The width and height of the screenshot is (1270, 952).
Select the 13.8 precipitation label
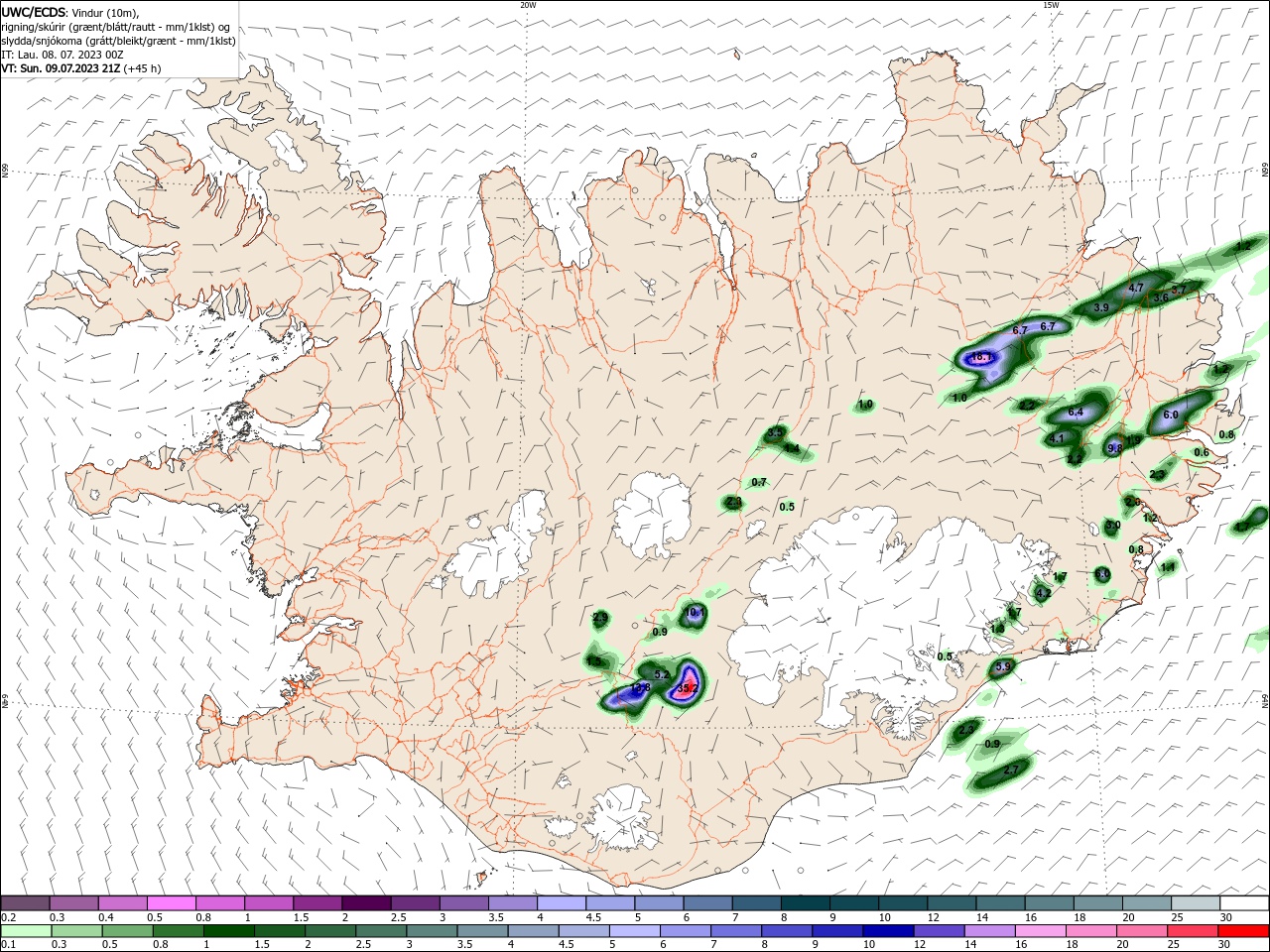tap(640, 687)
